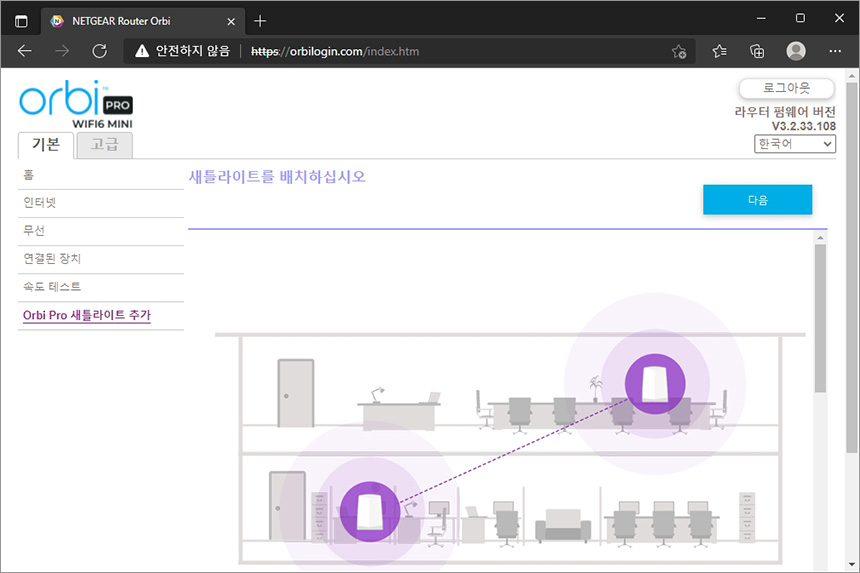The height and width of the screenshot is (573, 860).
Task: Click the Orbi Pro logo
Action: 76,104
